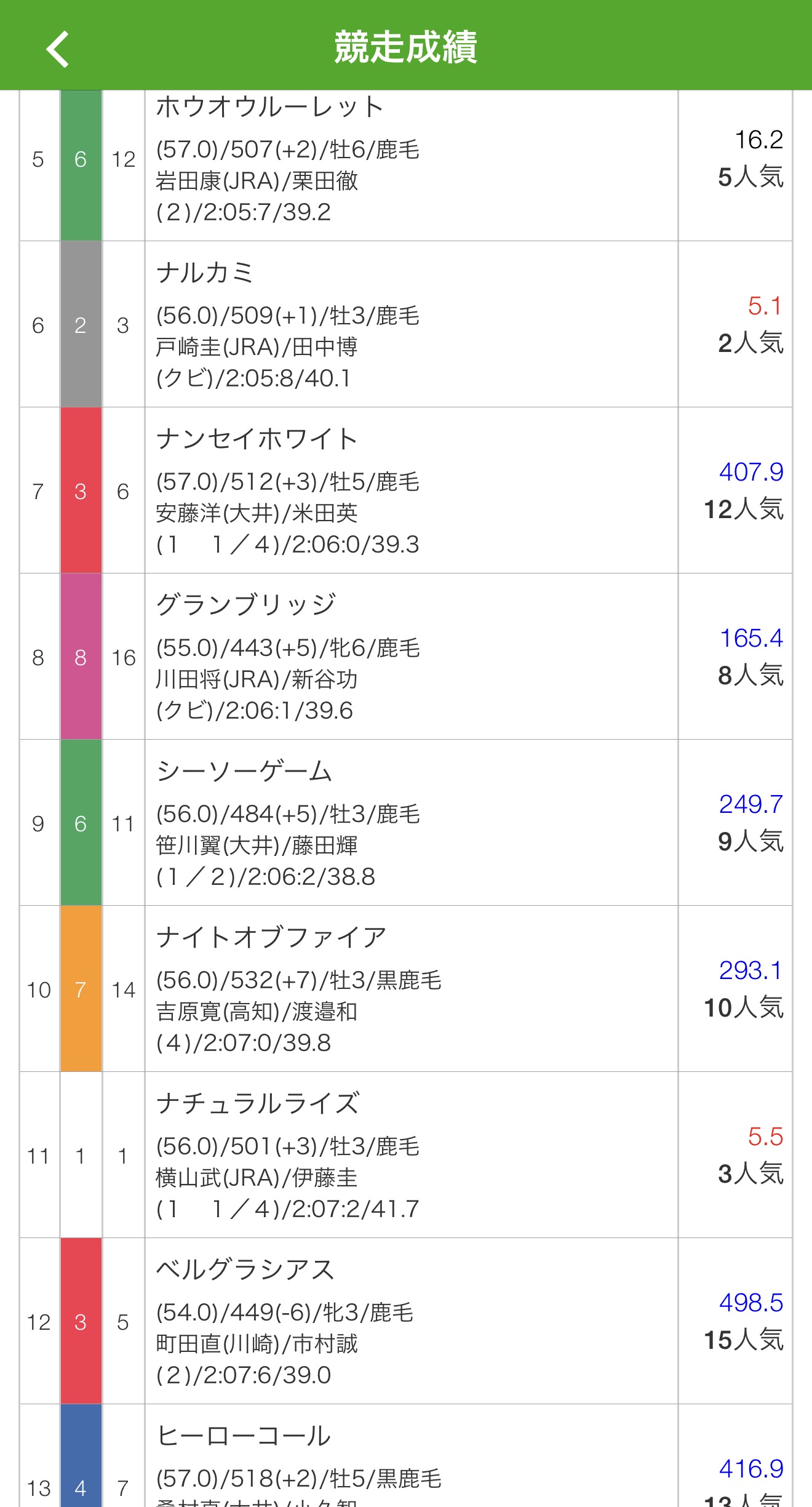Screen dimensions: 812x1507
Task: Click the 15人気 popularity rank
Action: 743,1340
